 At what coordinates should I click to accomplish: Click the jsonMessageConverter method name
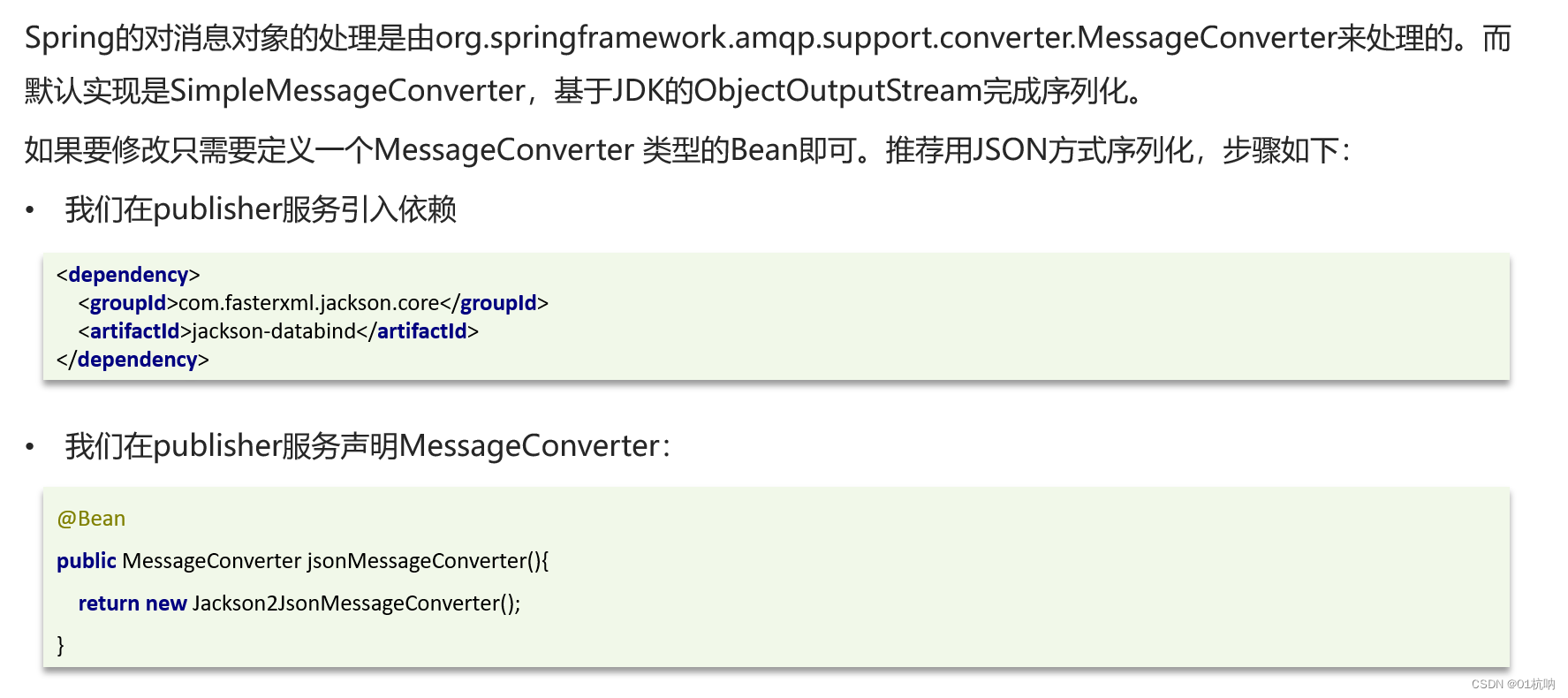pyautogui.click(x=417, y=561)
